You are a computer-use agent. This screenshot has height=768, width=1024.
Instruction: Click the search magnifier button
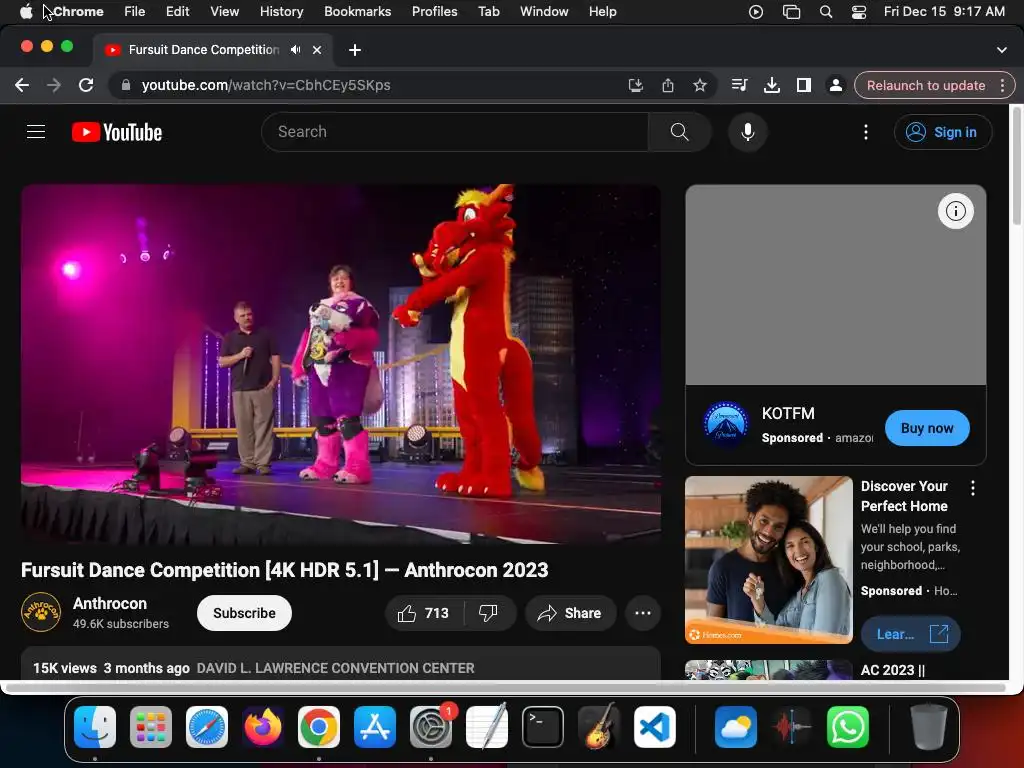pyautogui.click(x=679, y=132)
